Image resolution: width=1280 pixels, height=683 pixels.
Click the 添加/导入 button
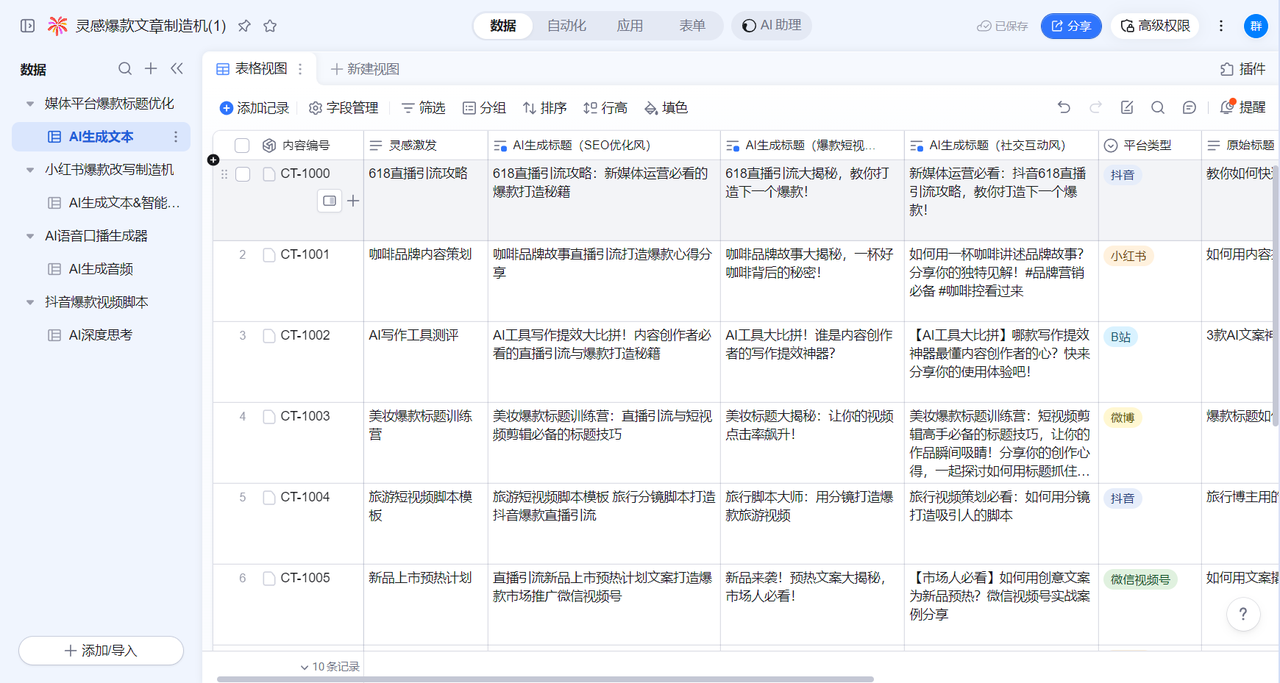coord(101,650)
